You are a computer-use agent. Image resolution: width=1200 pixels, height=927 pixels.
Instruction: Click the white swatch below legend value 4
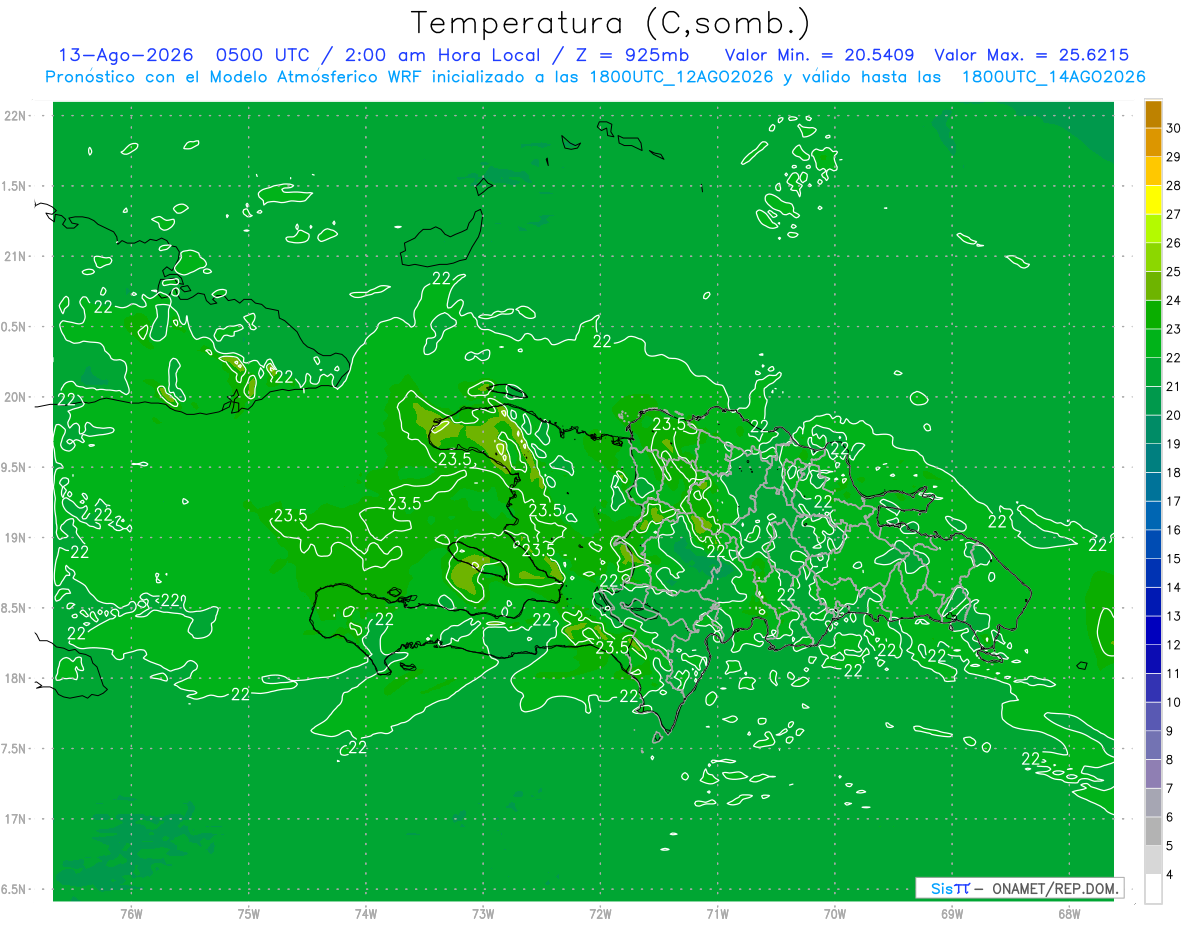click(x=1153, y=889)
